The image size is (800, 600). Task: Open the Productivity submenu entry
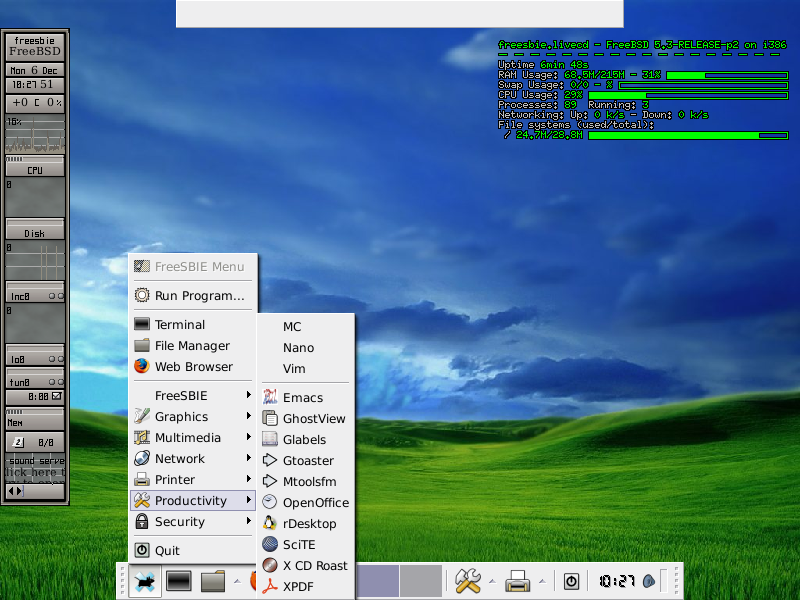point(193,501)
